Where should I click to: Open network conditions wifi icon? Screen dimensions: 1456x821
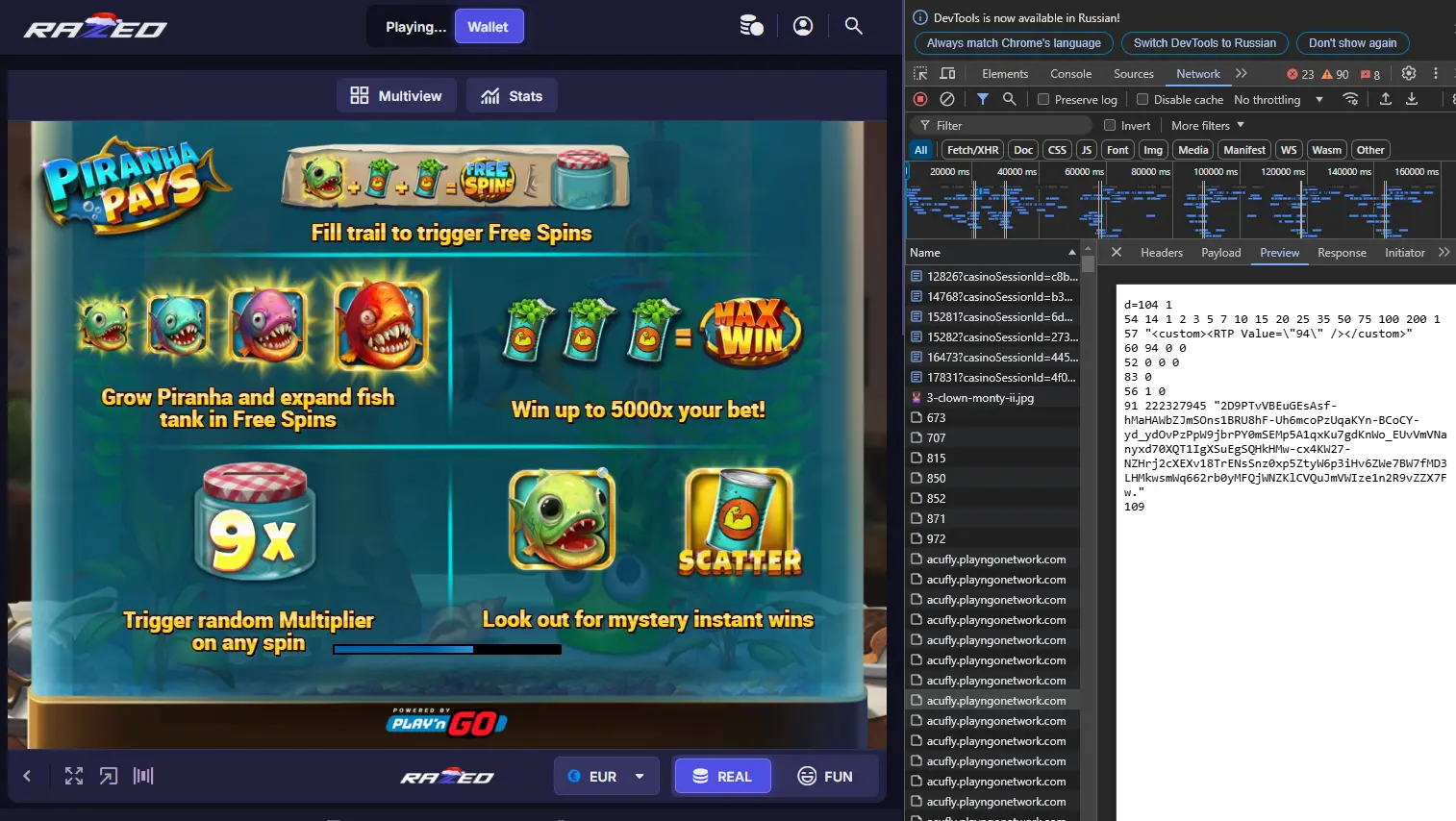tap(1350, 99)
